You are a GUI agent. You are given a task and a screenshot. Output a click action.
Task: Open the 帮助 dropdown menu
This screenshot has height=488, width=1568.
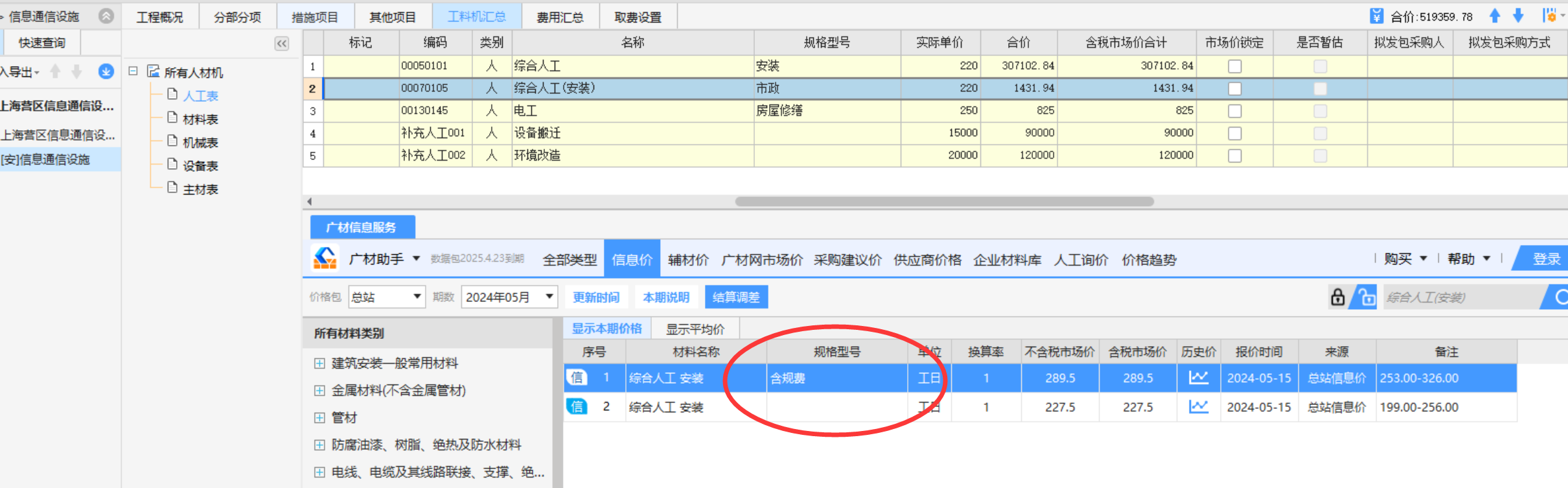[1469, 259]
